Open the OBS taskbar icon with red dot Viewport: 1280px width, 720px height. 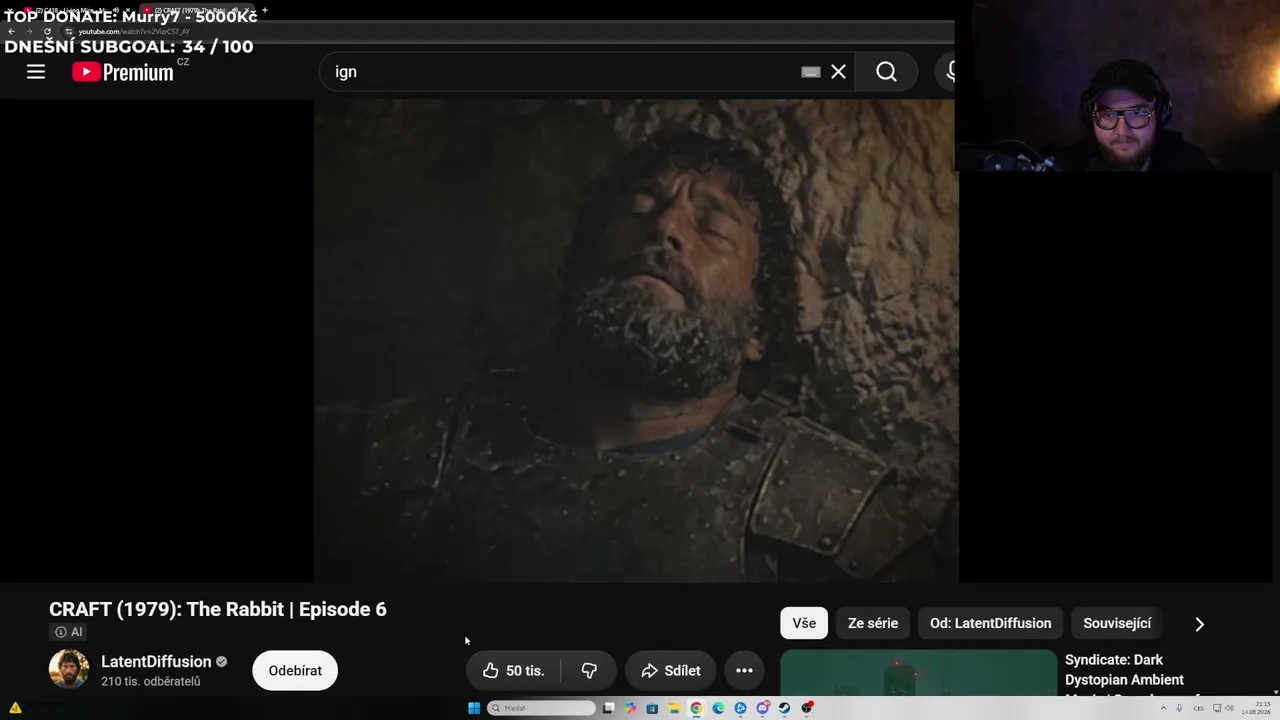807,708
